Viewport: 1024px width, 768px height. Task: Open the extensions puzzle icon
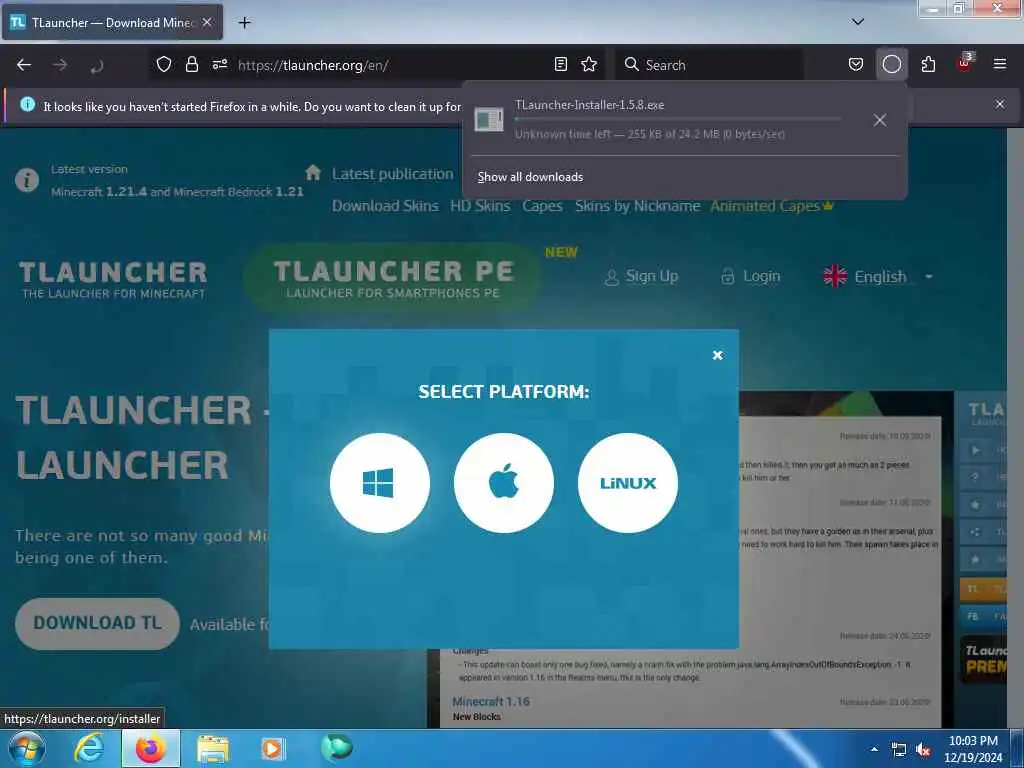click(x=928, y=64)
